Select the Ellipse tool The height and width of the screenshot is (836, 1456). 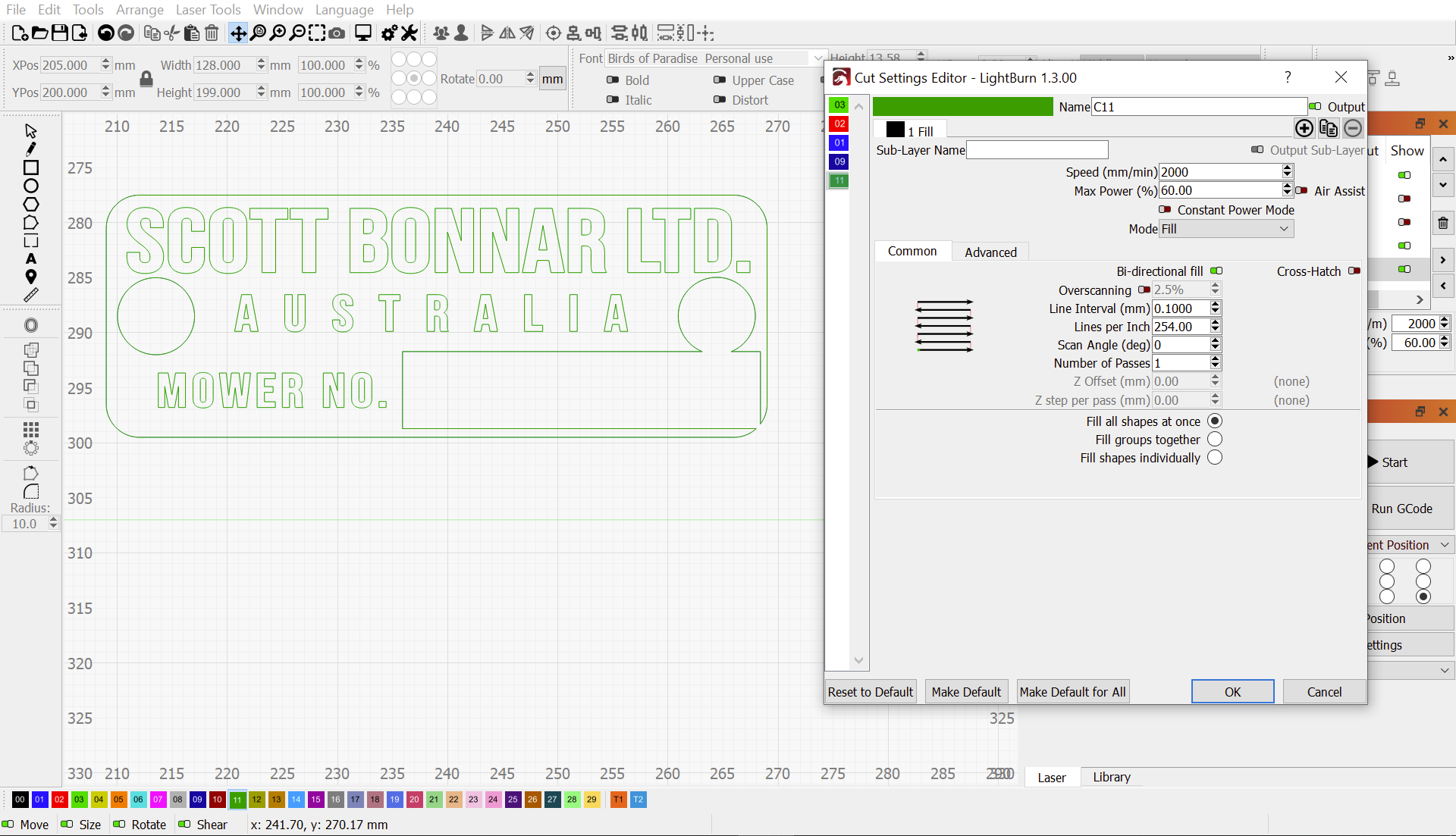31,186
